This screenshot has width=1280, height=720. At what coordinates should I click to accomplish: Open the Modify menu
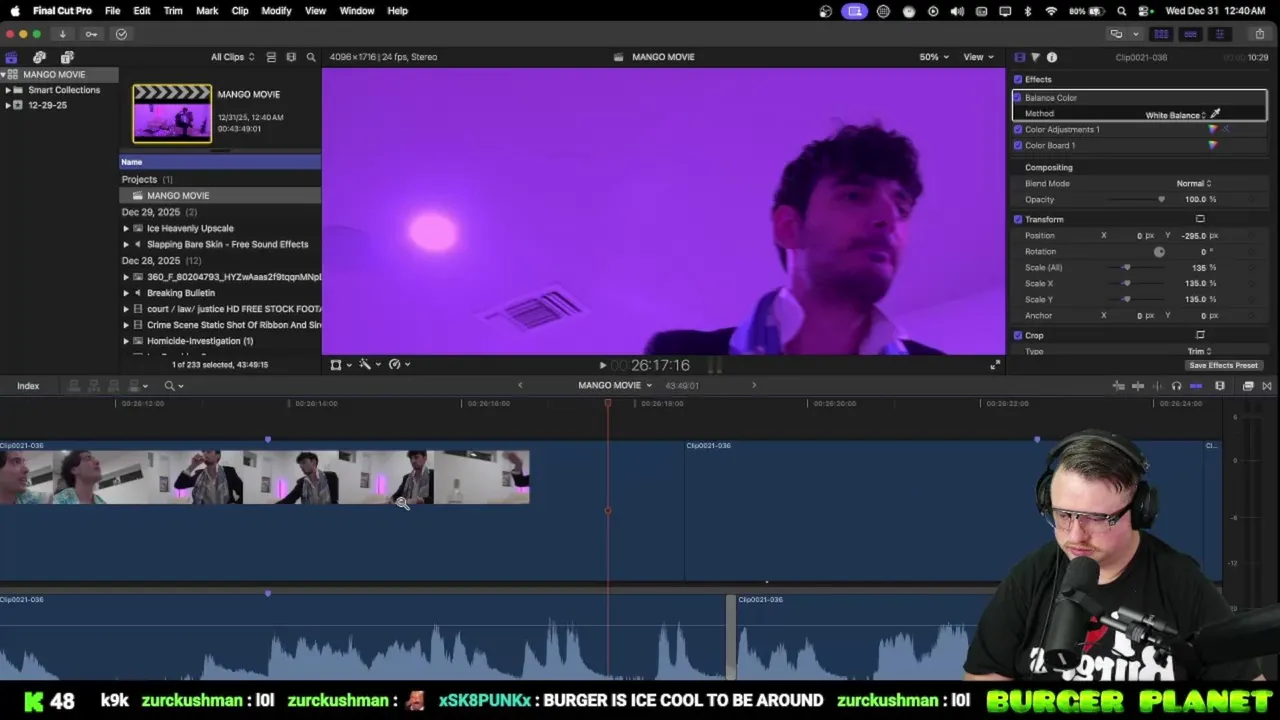(x=276, y=11)
